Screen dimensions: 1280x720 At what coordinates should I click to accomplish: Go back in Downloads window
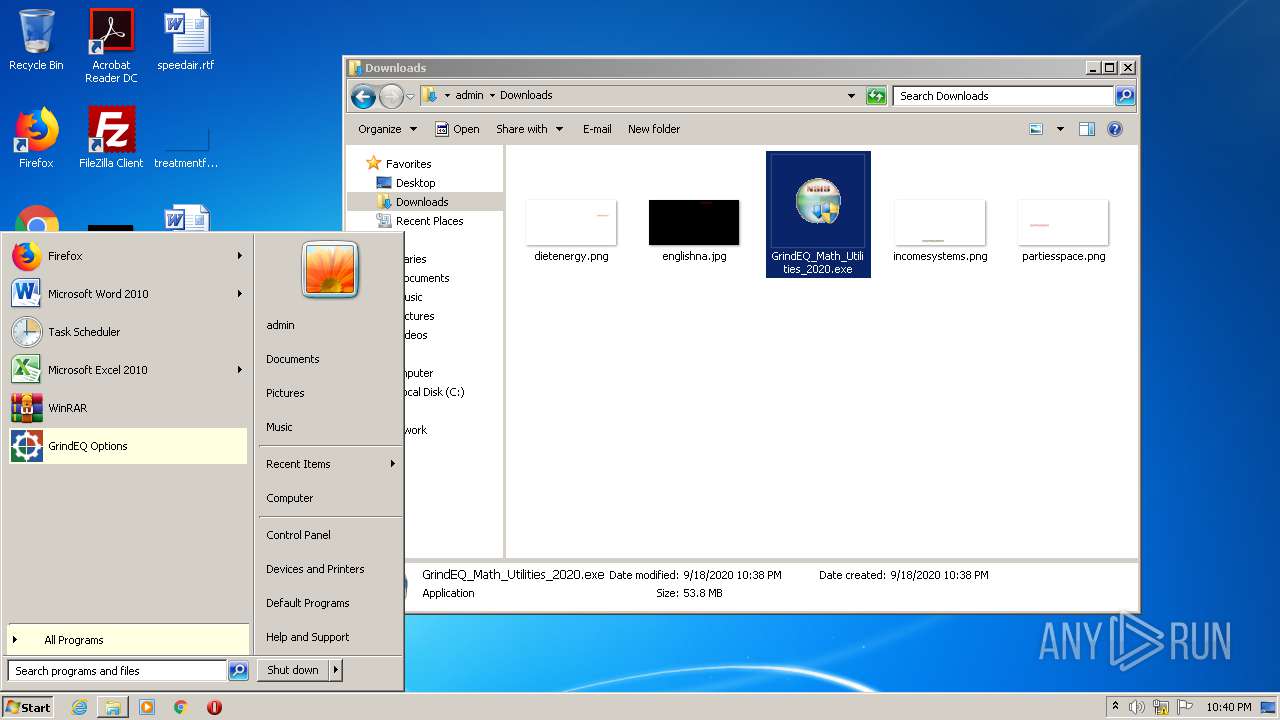click(364, 96)
